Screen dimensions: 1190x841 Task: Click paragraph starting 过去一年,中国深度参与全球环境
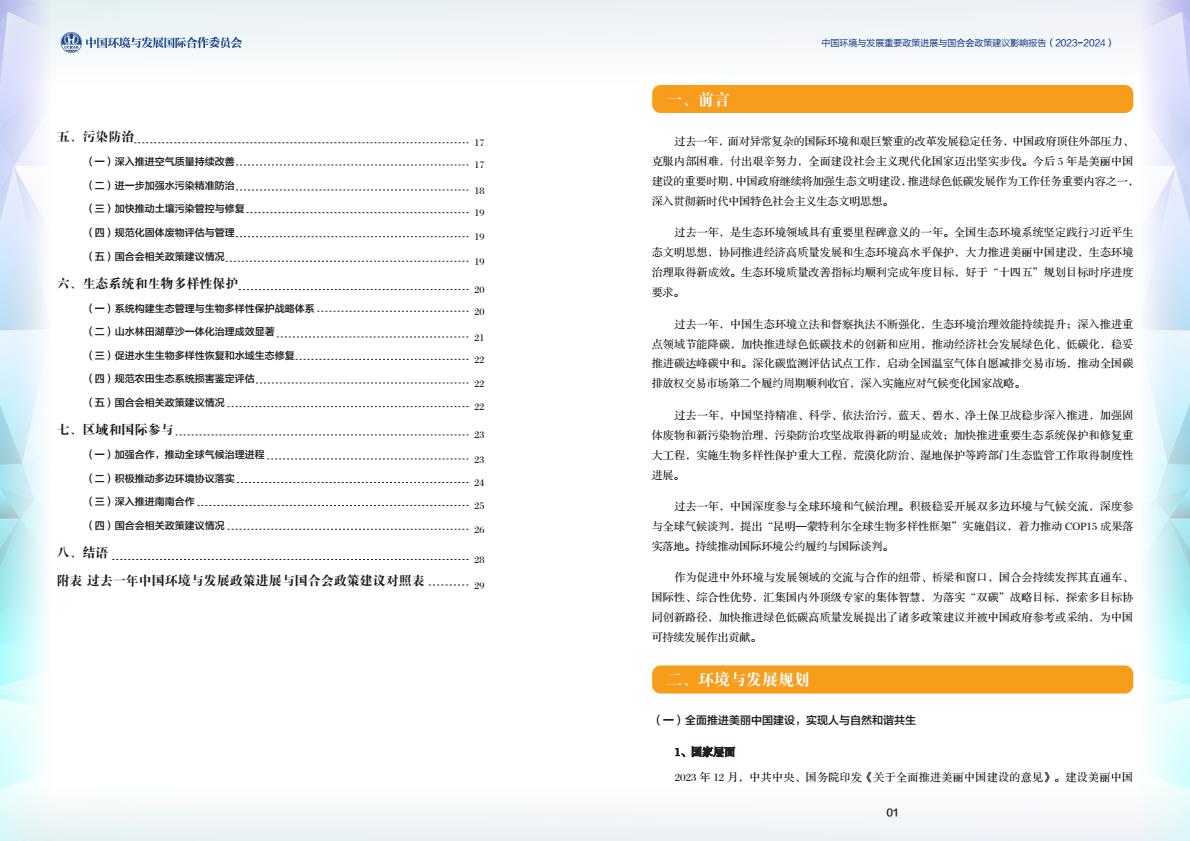click(x=892, y=526)
